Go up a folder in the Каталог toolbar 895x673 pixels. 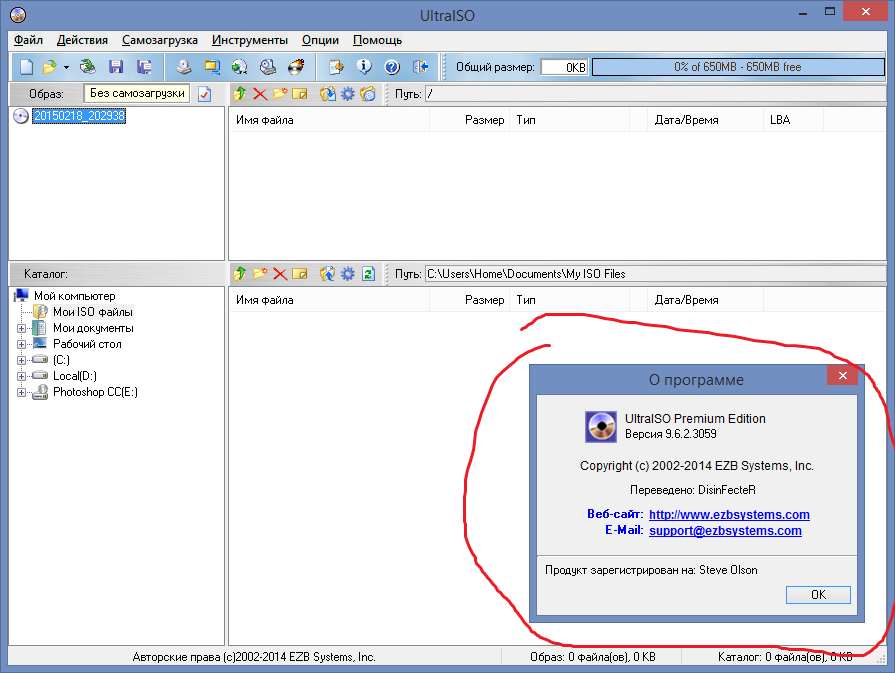click(x=240, y=274)
